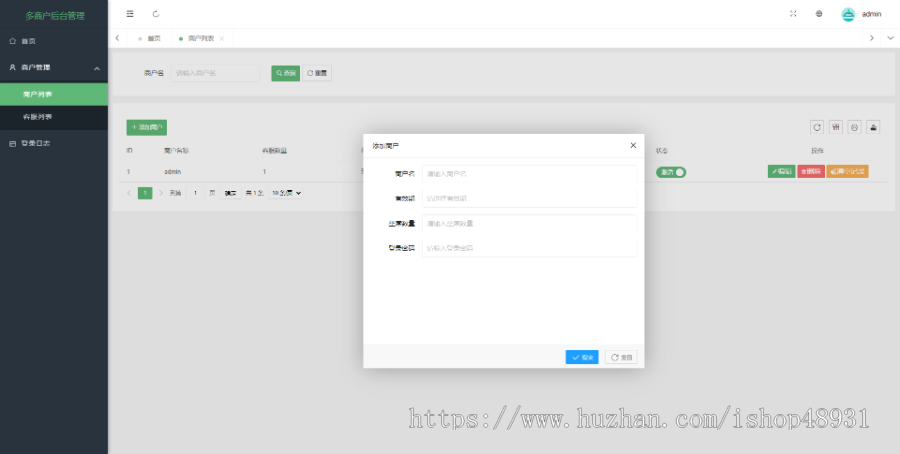Click the pagination confirm button
The width and height of the screenshot is (900, 454).
point(230,193)
